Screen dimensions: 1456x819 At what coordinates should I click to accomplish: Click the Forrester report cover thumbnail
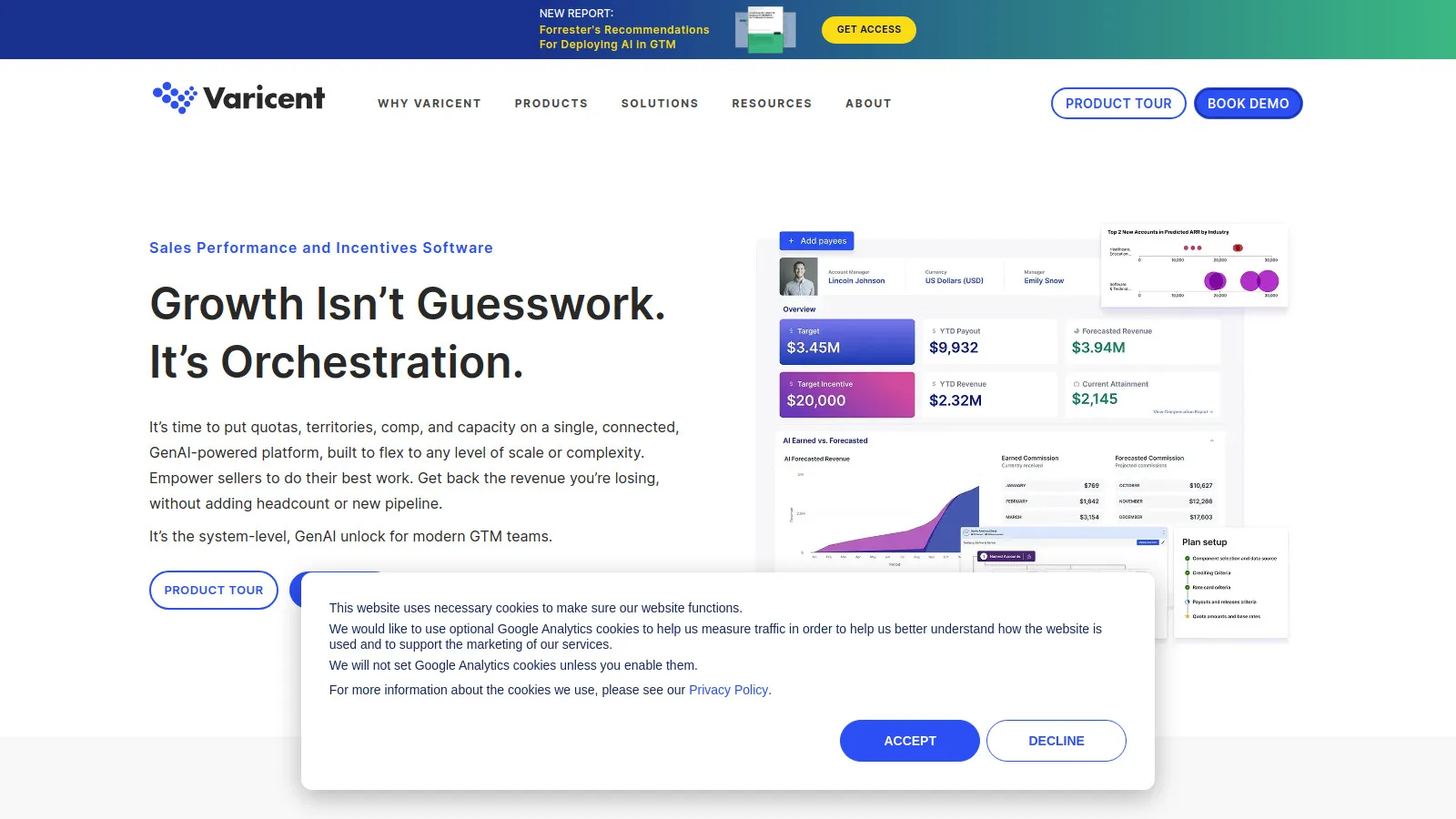click(765, 30)
